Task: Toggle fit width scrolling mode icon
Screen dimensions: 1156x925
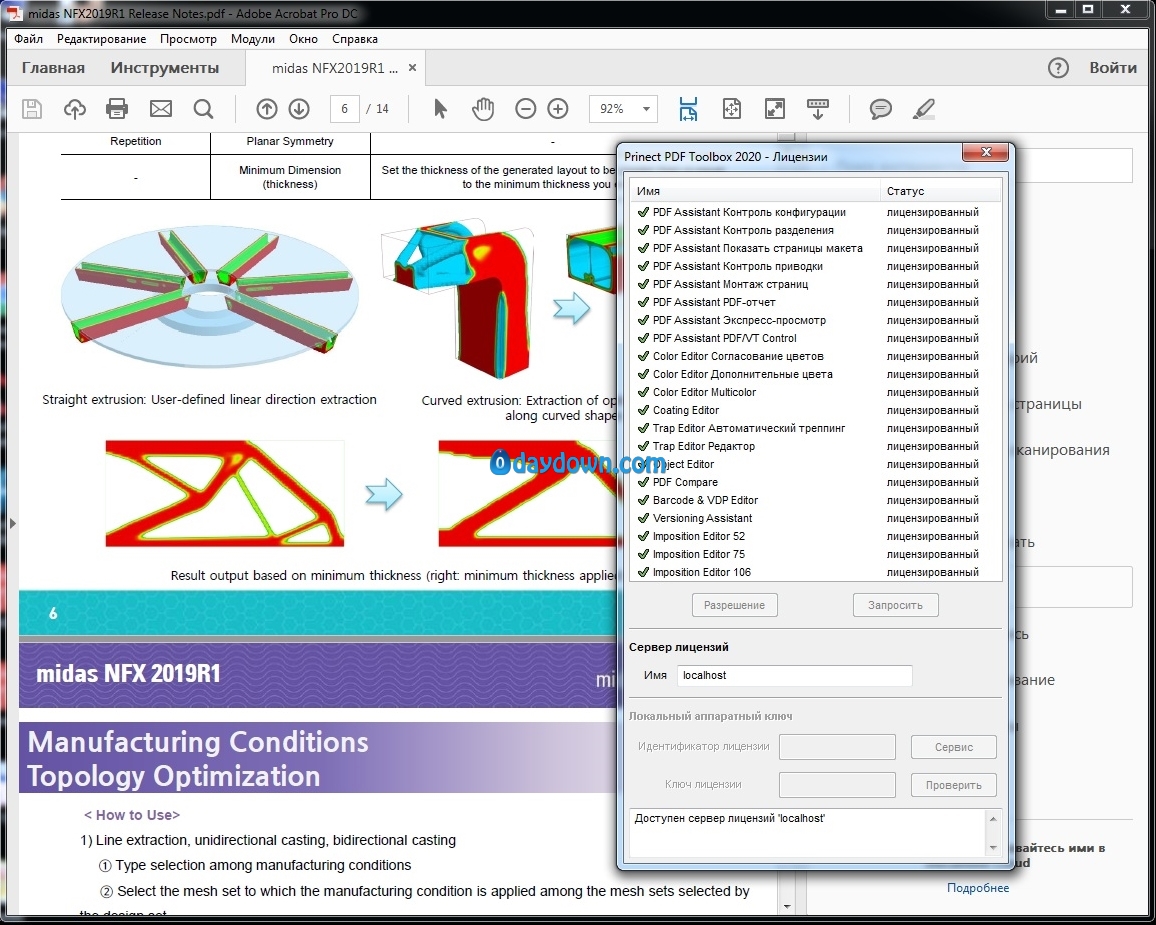Action: pyautogui.click(x=688, y=109)
